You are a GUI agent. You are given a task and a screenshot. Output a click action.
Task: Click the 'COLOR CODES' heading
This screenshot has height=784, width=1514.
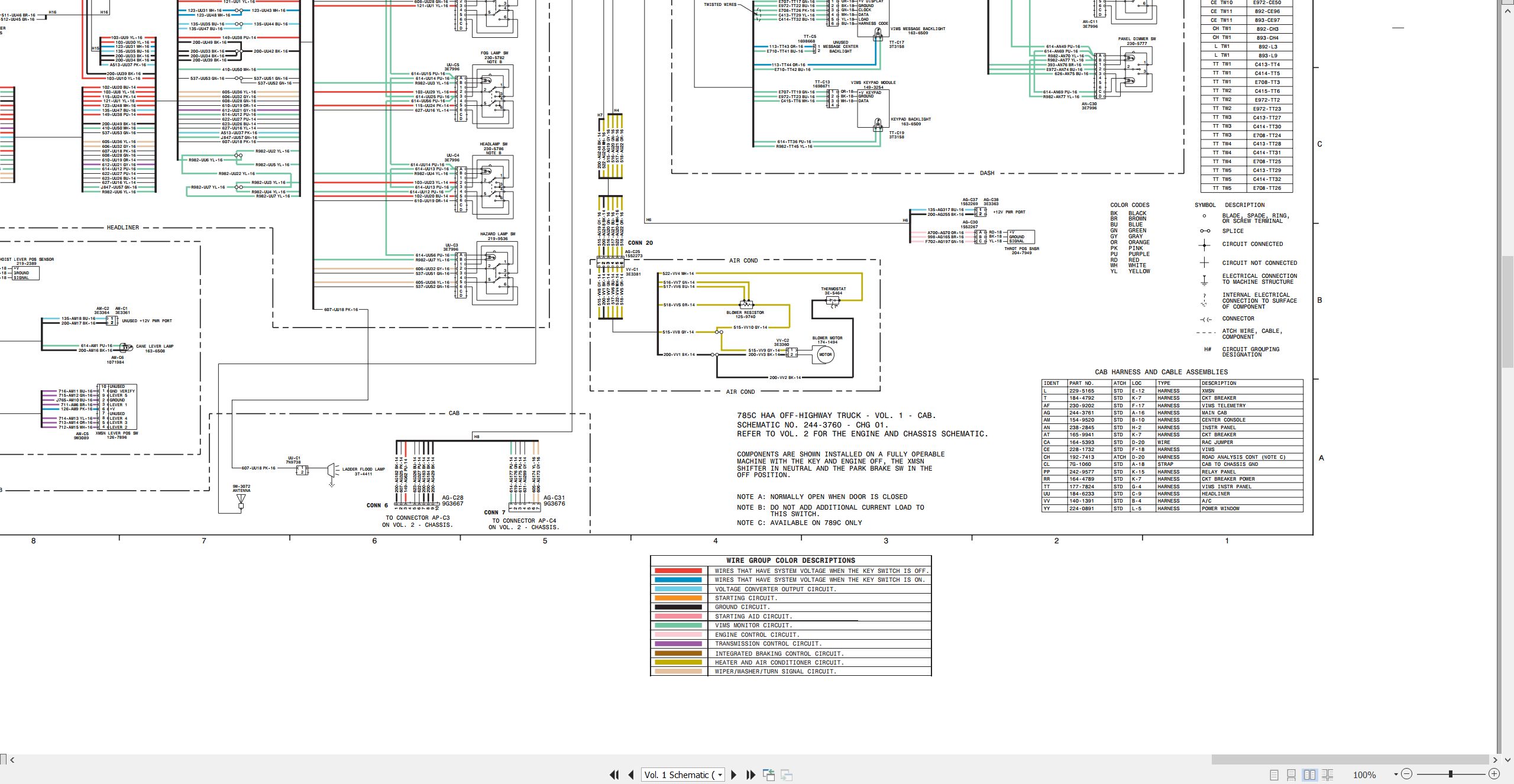pos(1130,205)
